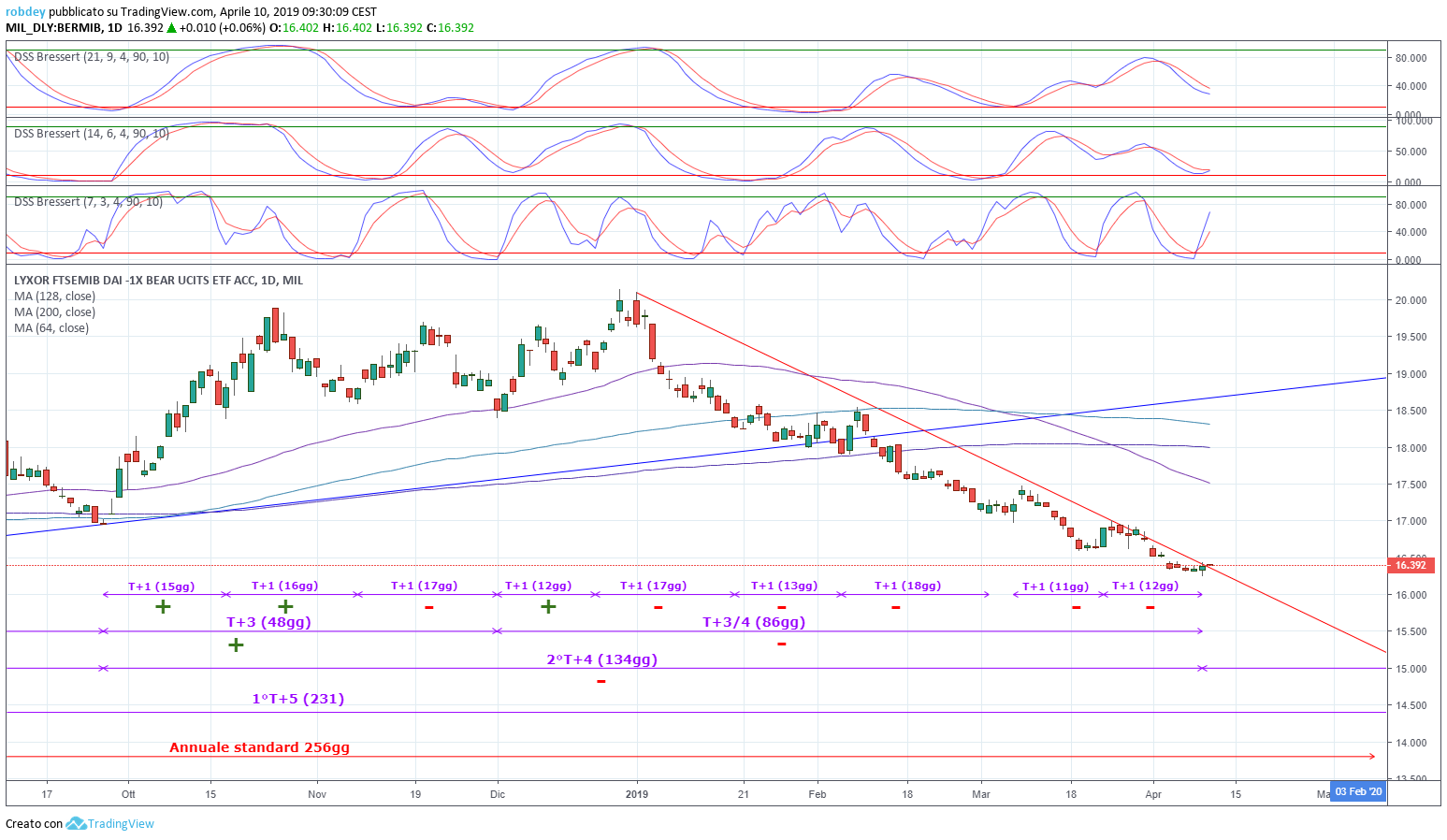The height and width of the screenshot is (840, 1447).
Task: Select the MA (200, close) legend entry
Action: [54, 312]
